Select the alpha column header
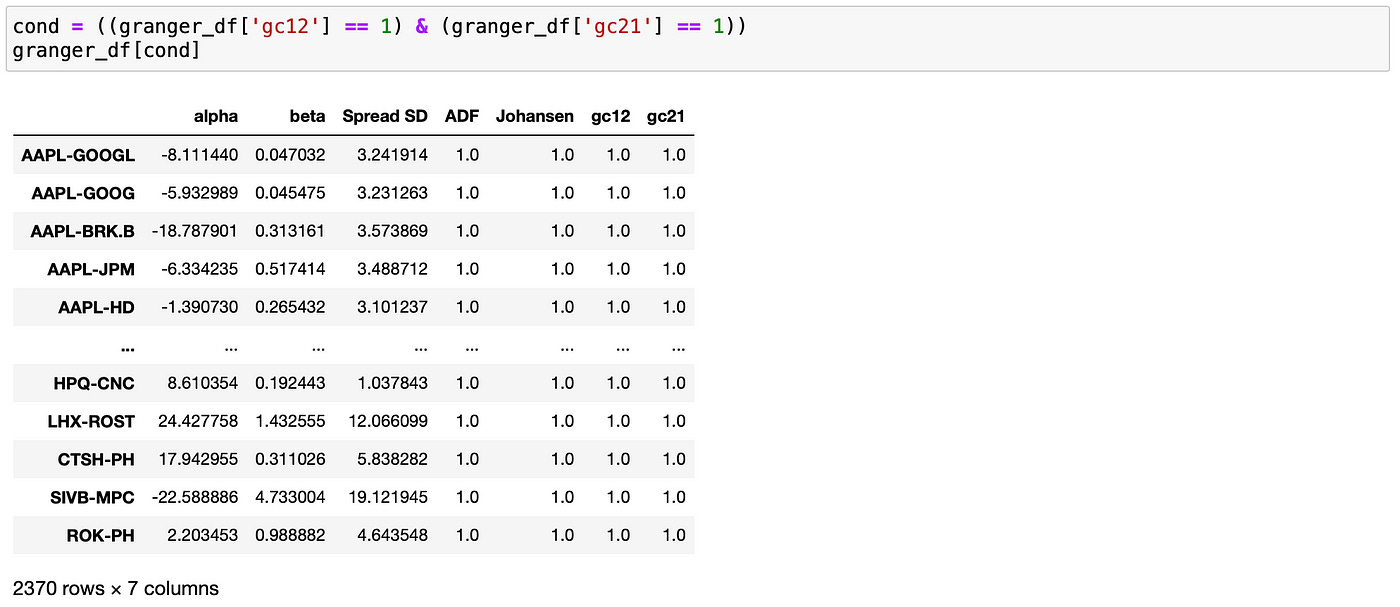Image resolution: width=1400 pixels, height=607 pixels. [x=216, y=116]
